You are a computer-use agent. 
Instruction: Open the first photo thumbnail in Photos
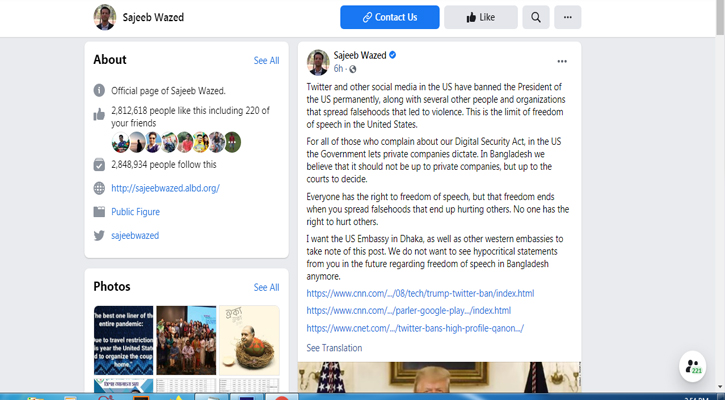click(123, 339)
